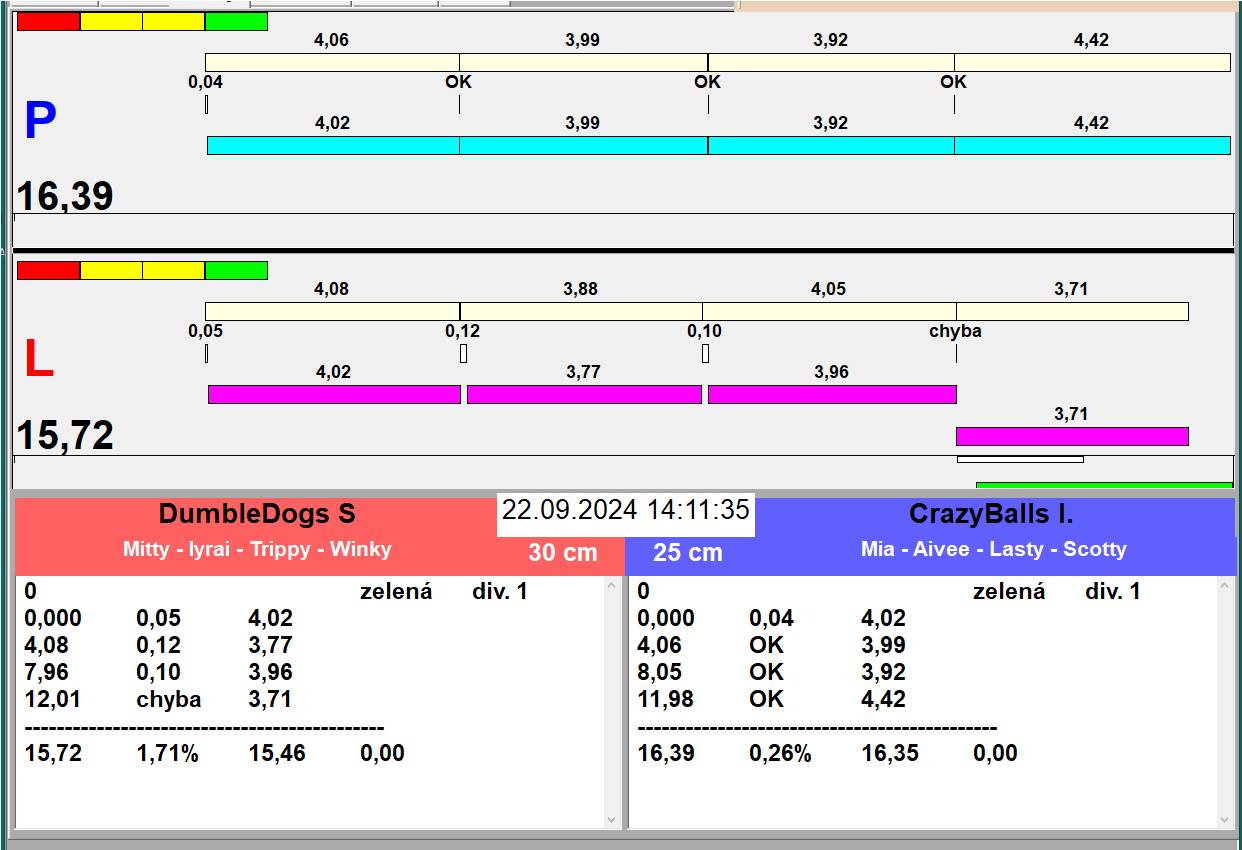Screen dimensions: 1242x850
Task: Click 12,01 in the DumbleDogs results list
Action: coord(53,699)
